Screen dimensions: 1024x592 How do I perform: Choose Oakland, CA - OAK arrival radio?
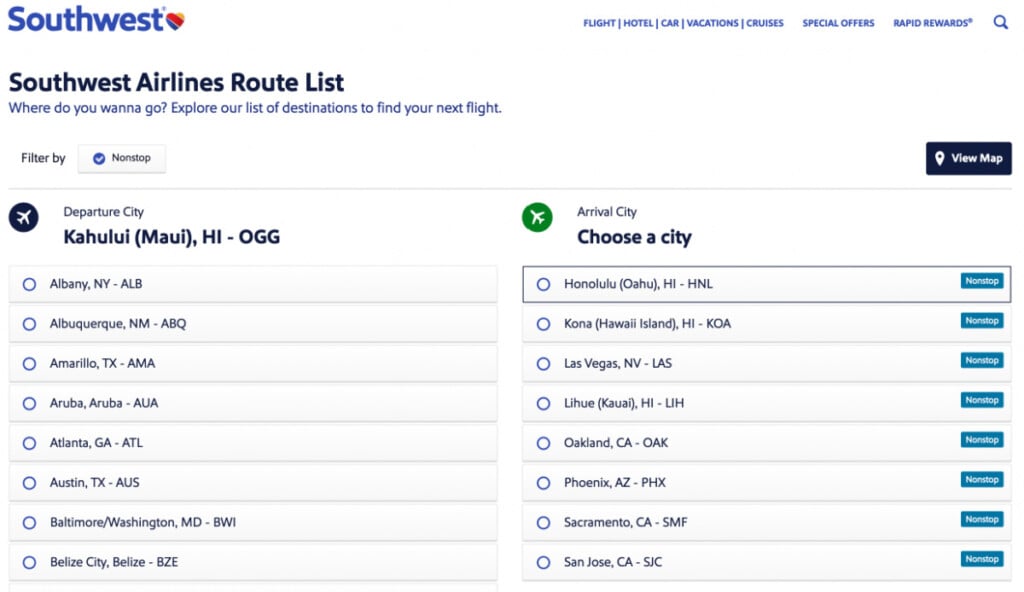click(543, 443)
